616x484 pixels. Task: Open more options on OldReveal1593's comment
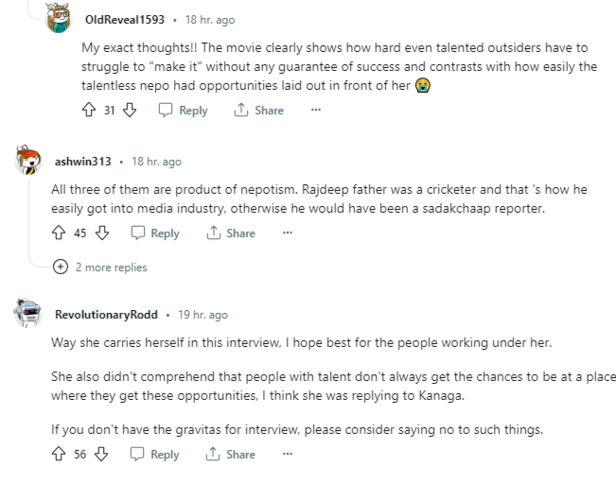point(316,110)
